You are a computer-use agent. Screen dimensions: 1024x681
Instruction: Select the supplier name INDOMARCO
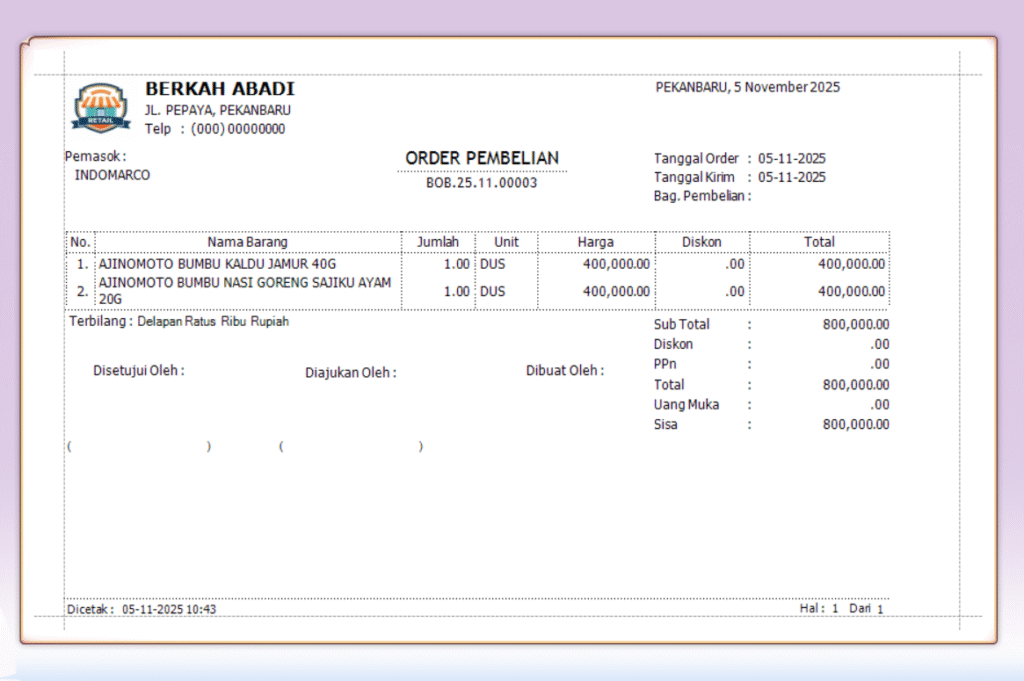[112, 175]
